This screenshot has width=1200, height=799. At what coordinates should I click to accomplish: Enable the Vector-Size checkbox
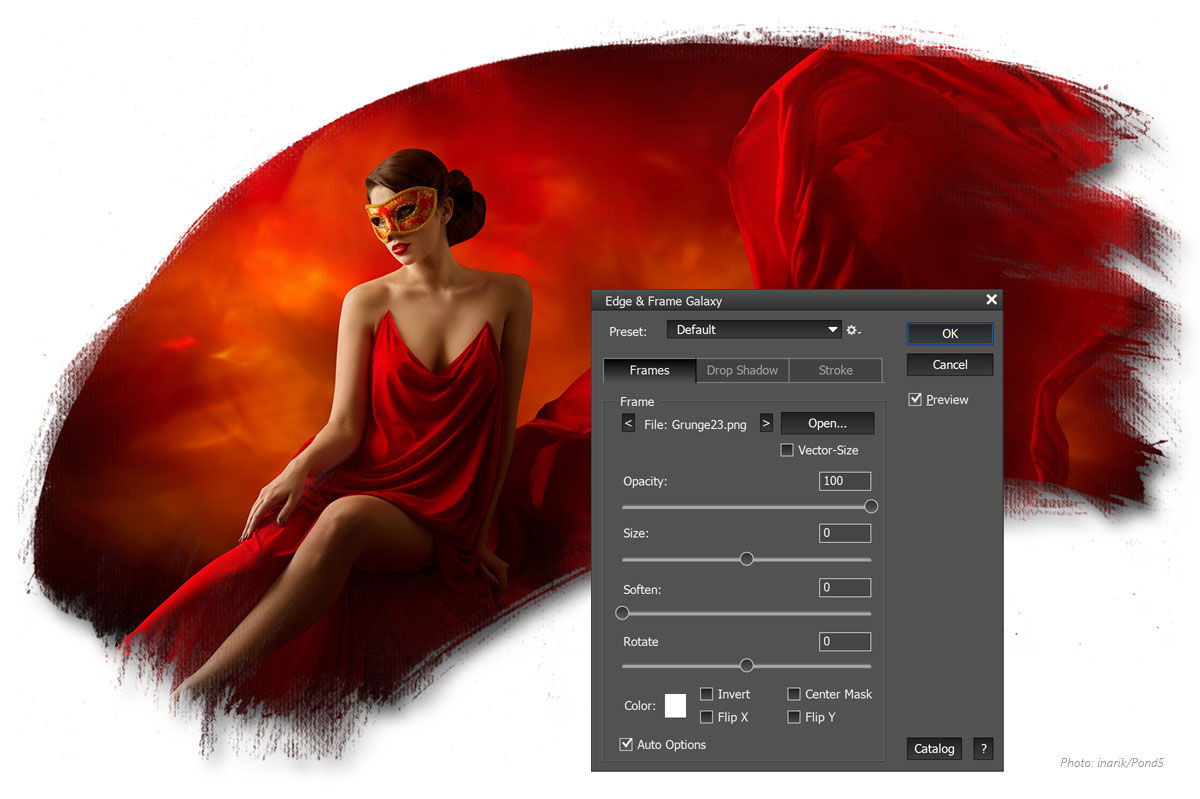(787, 451)
